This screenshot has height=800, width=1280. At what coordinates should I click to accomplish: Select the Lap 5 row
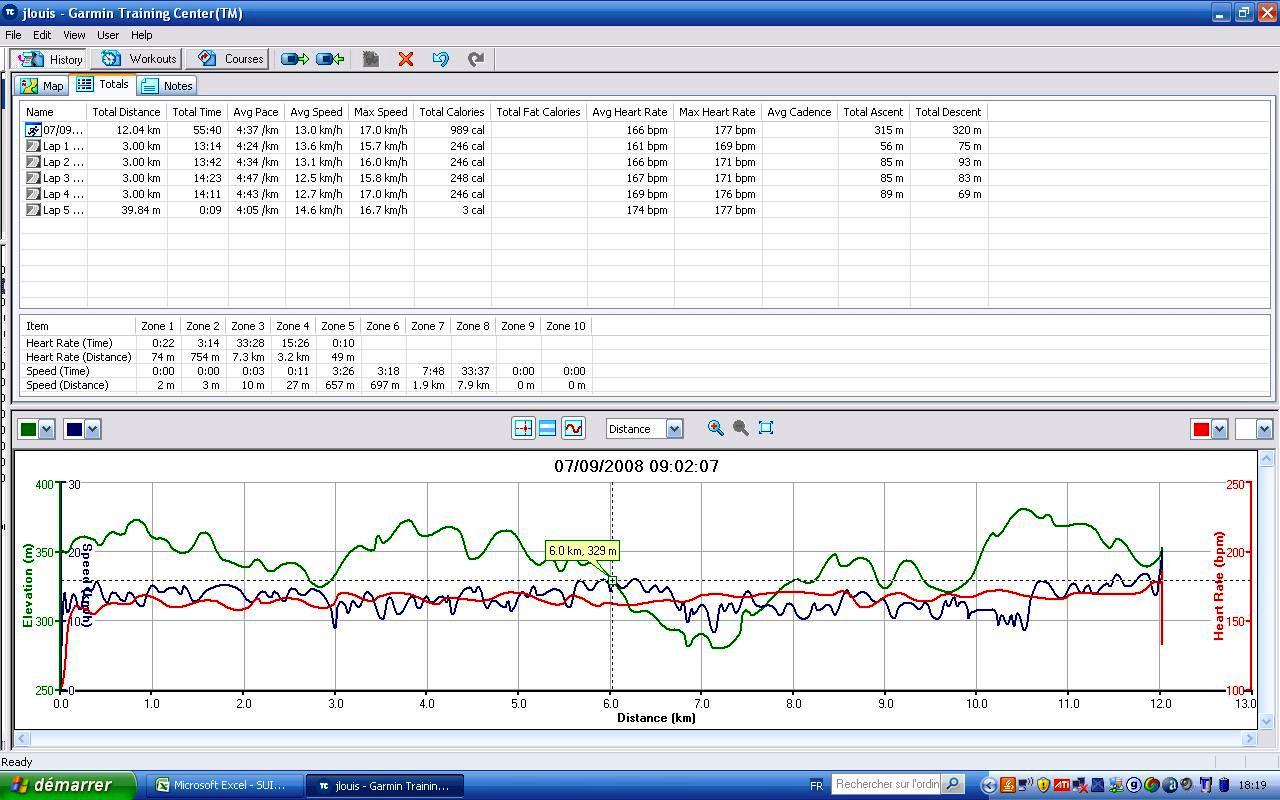[505, 210]
